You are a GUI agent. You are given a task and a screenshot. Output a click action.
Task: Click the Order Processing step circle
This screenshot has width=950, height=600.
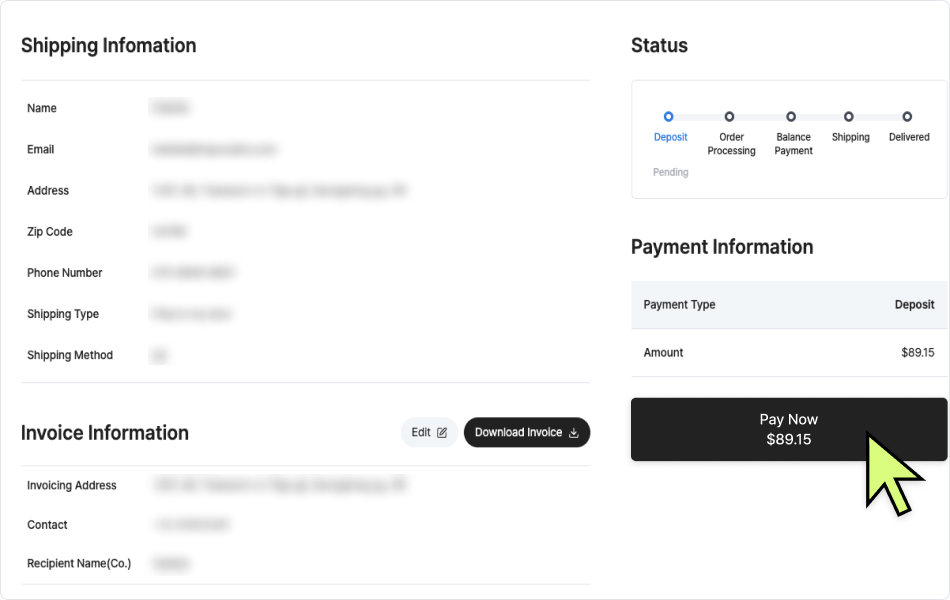click(729, 117)
